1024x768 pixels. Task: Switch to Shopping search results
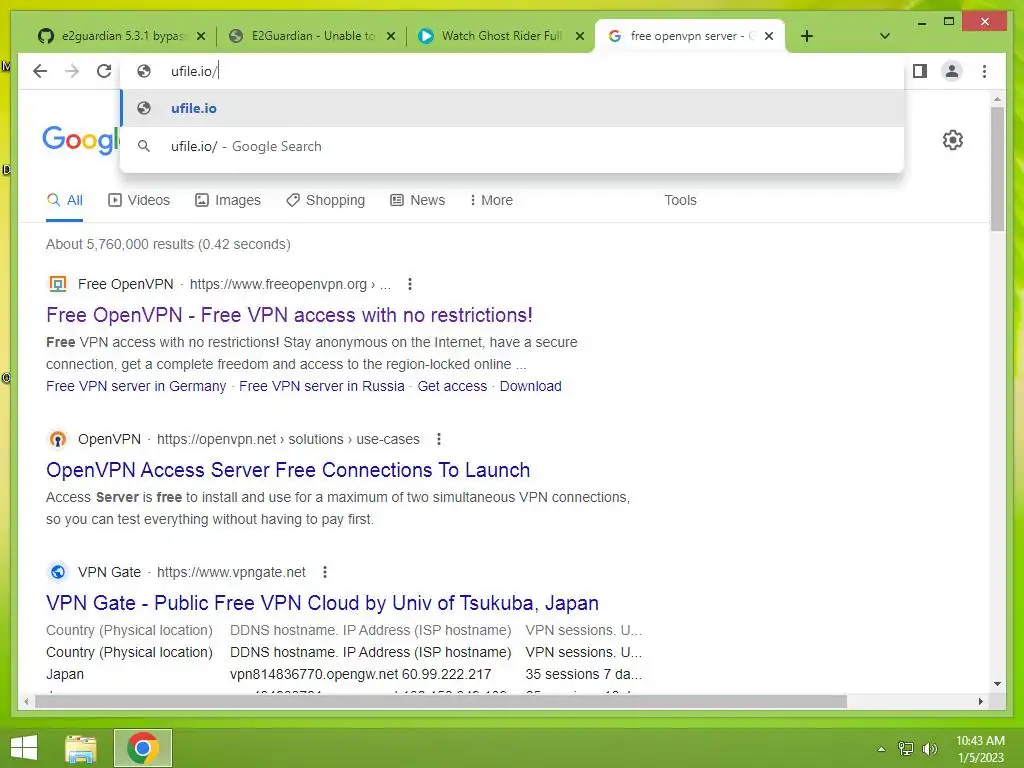(x=325, y=200)
